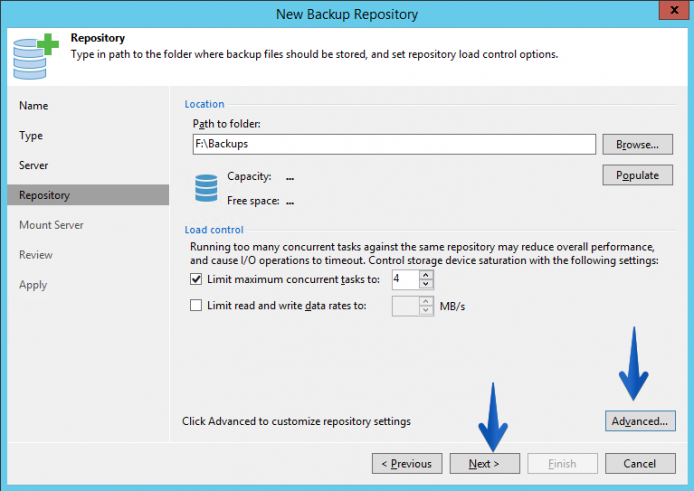Open Advanced repository settings
The height and width of the screenshot is (491, 694).
pos(640,421)
